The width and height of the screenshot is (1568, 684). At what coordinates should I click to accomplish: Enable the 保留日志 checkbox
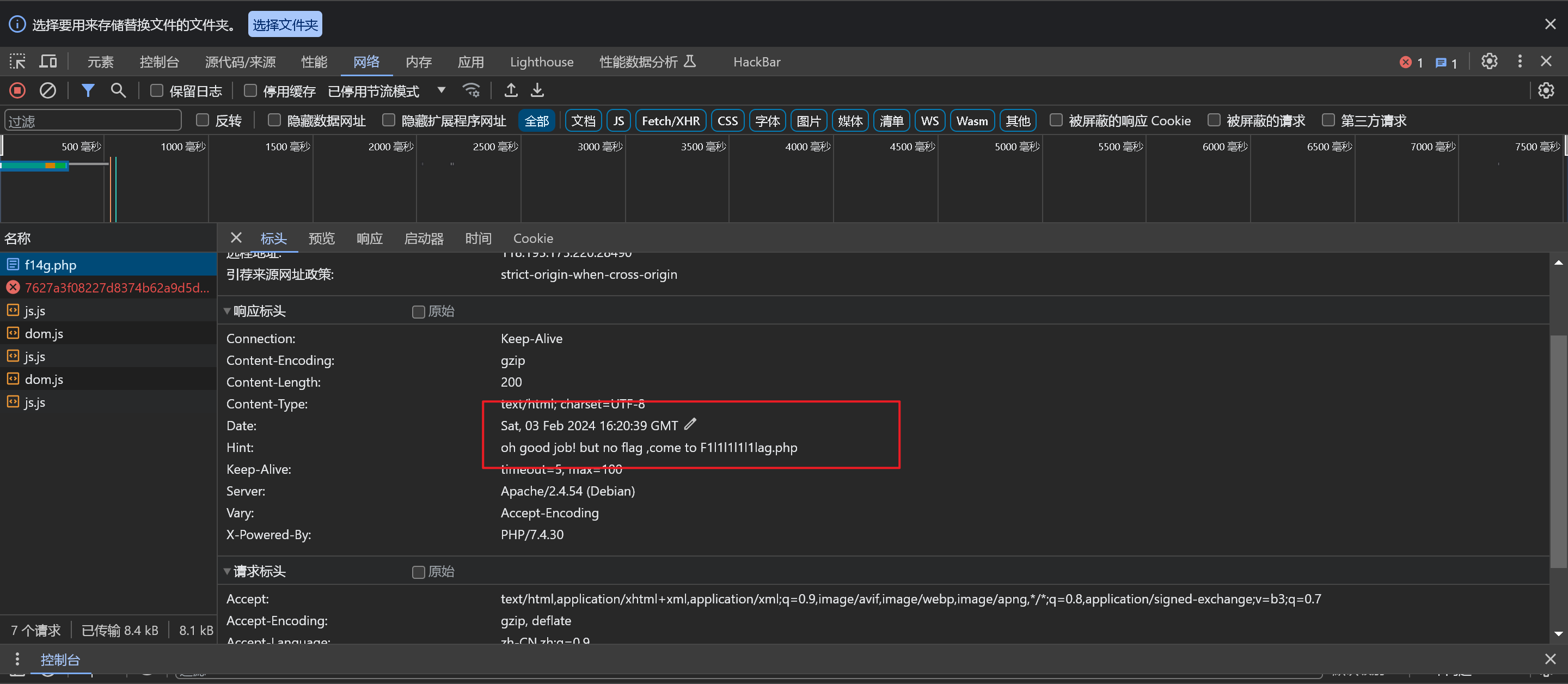click(x=156, y=91)
